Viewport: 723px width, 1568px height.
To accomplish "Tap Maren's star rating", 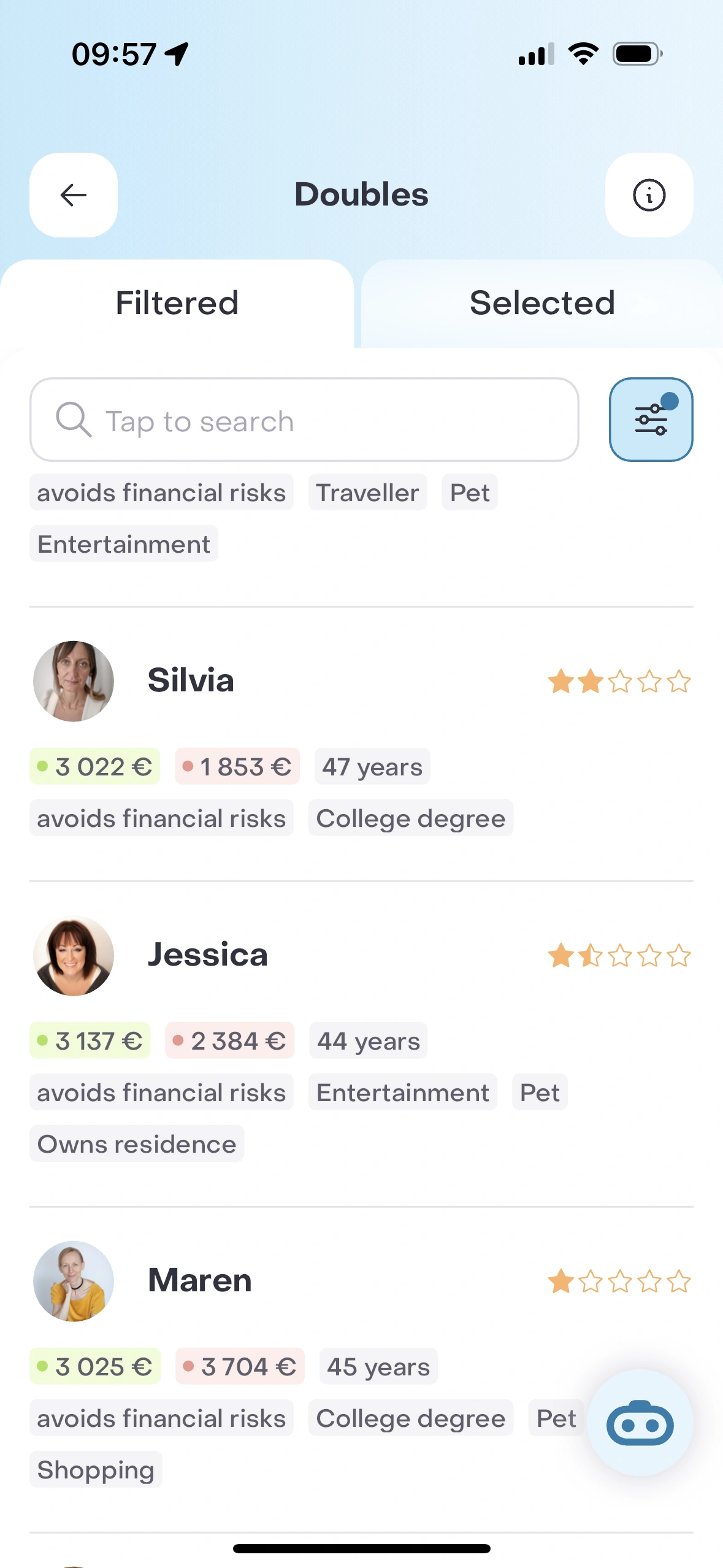I will (x=619, y=1282).
